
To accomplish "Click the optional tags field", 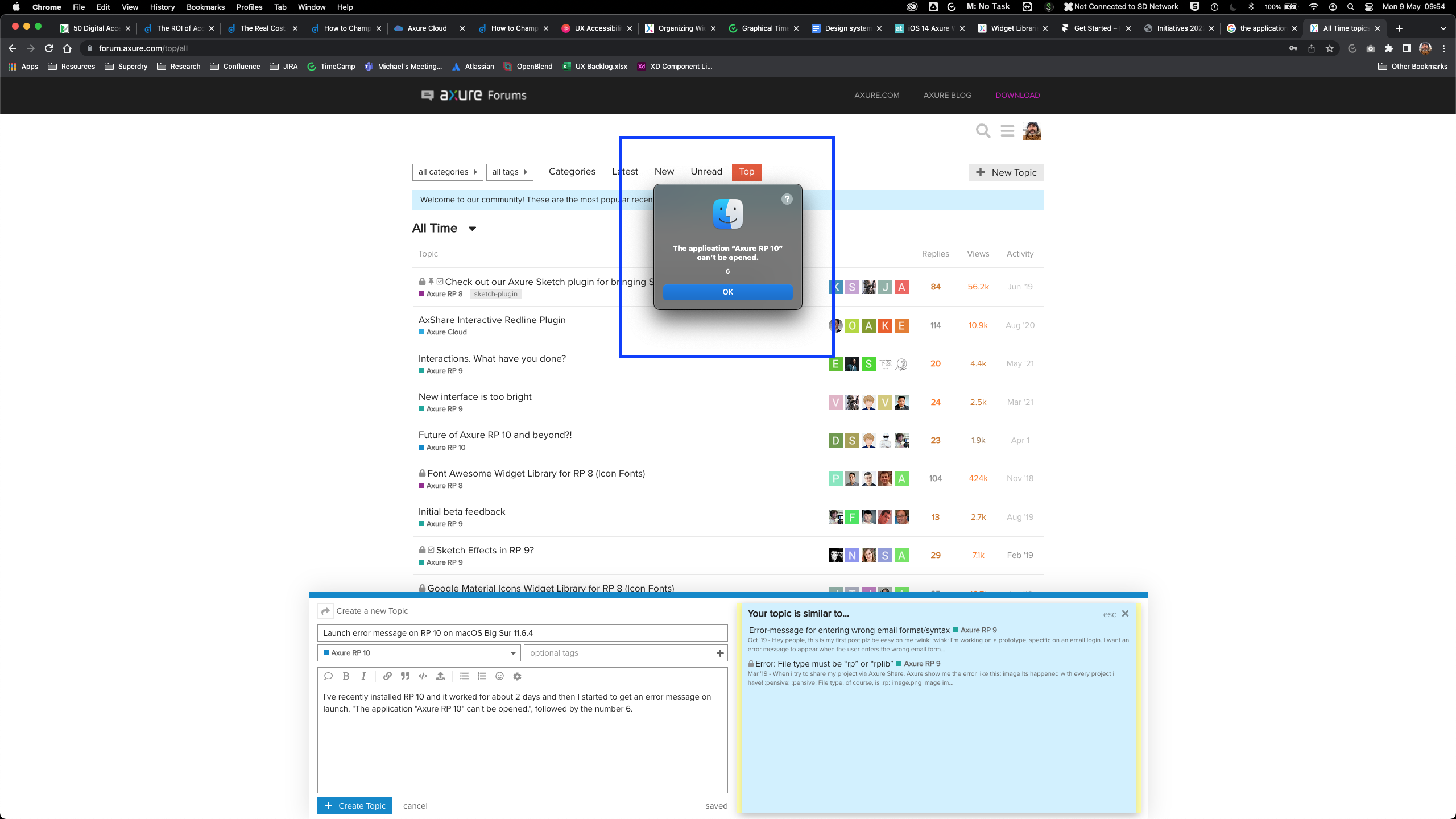I will (x=620, y=653).
